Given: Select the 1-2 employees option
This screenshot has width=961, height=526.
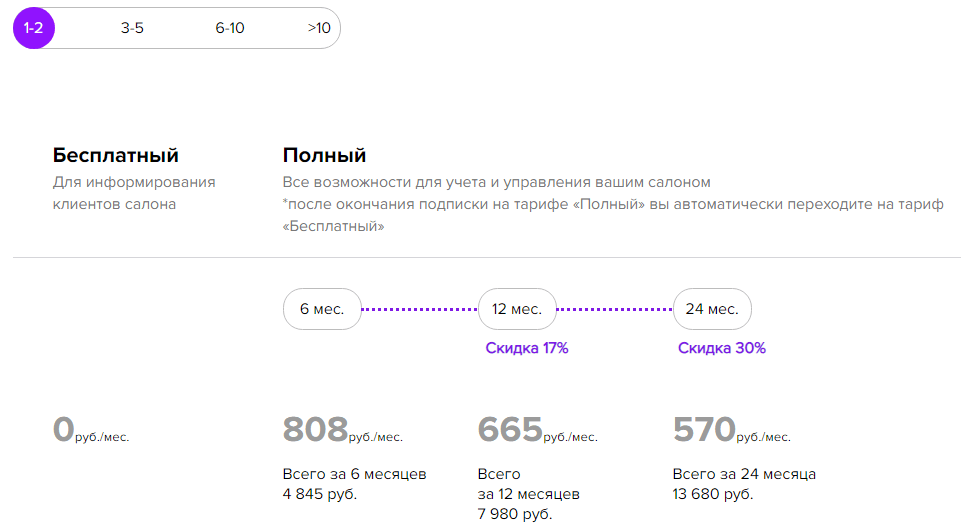Looking at the screenshot, I should pos(33,28).
